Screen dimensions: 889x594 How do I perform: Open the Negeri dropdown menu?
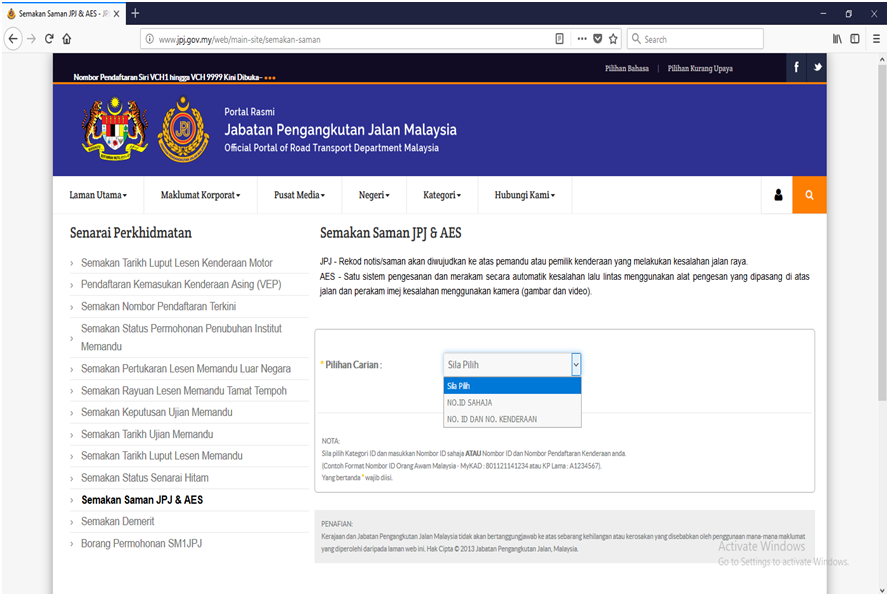374,195
